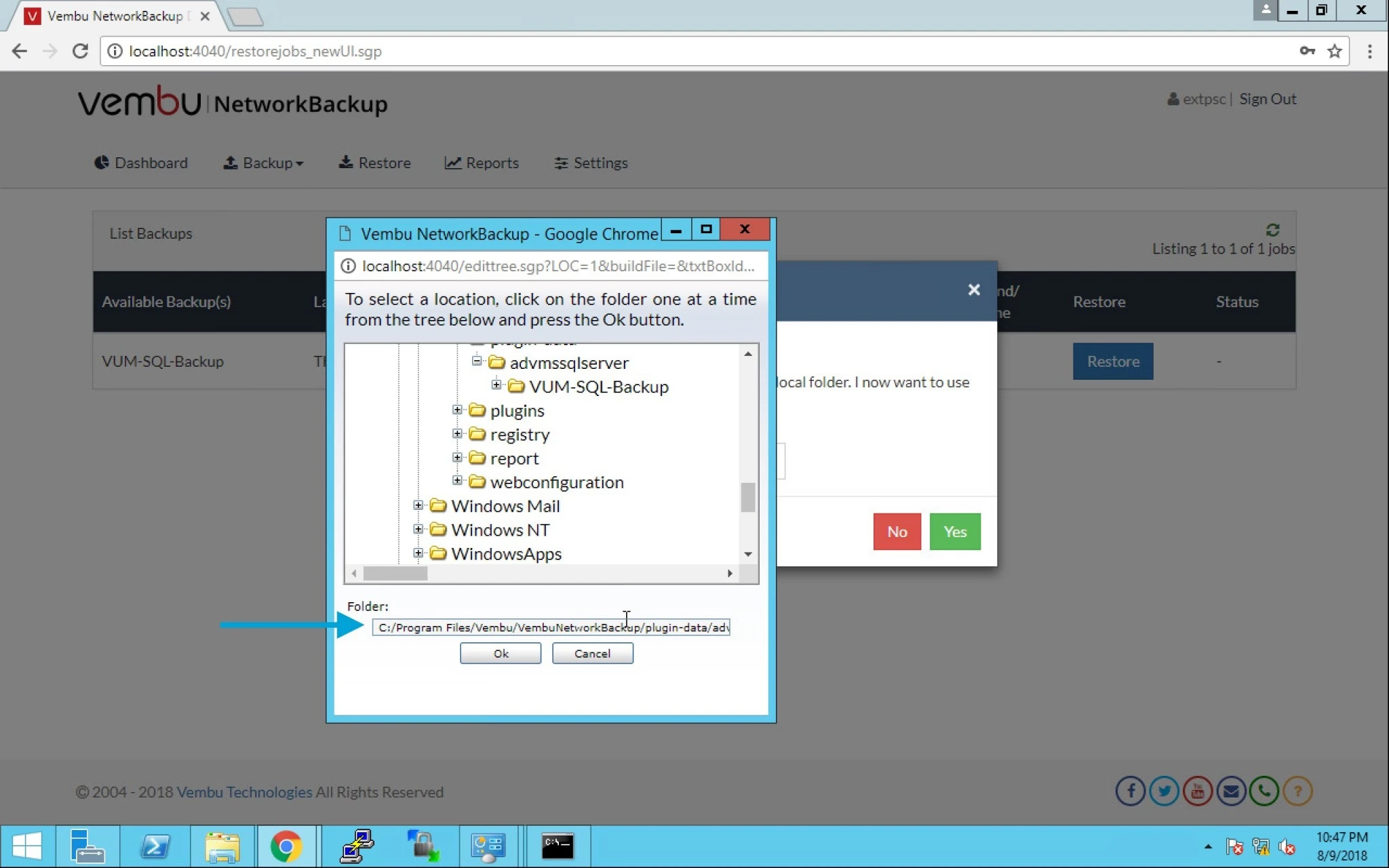Click the Folder path input field
This screenshot has height=868, width=1389.
tap(551, 627)
